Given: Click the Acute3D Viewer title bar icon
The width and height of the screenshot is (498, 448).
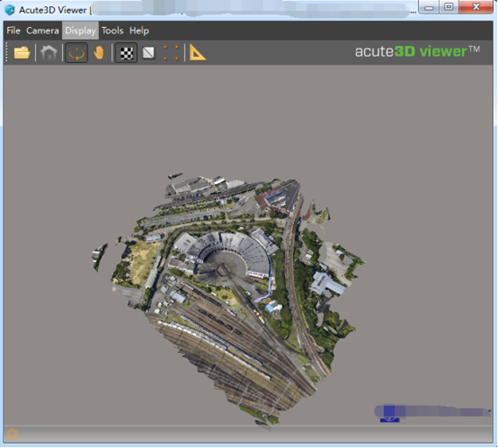Looking at the screenshot, I should 10,10.
